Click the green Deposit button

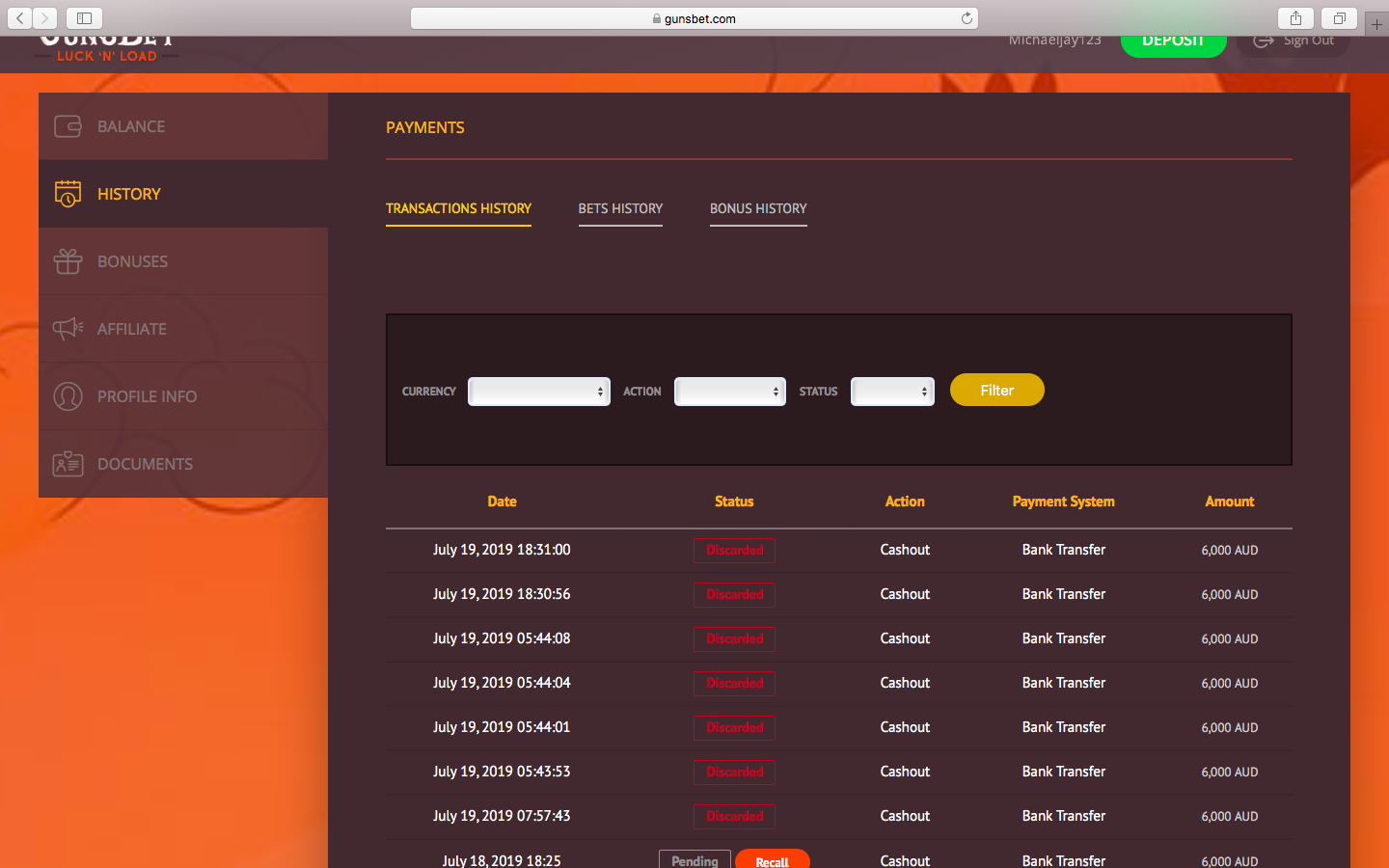[x=1173, y=43]
